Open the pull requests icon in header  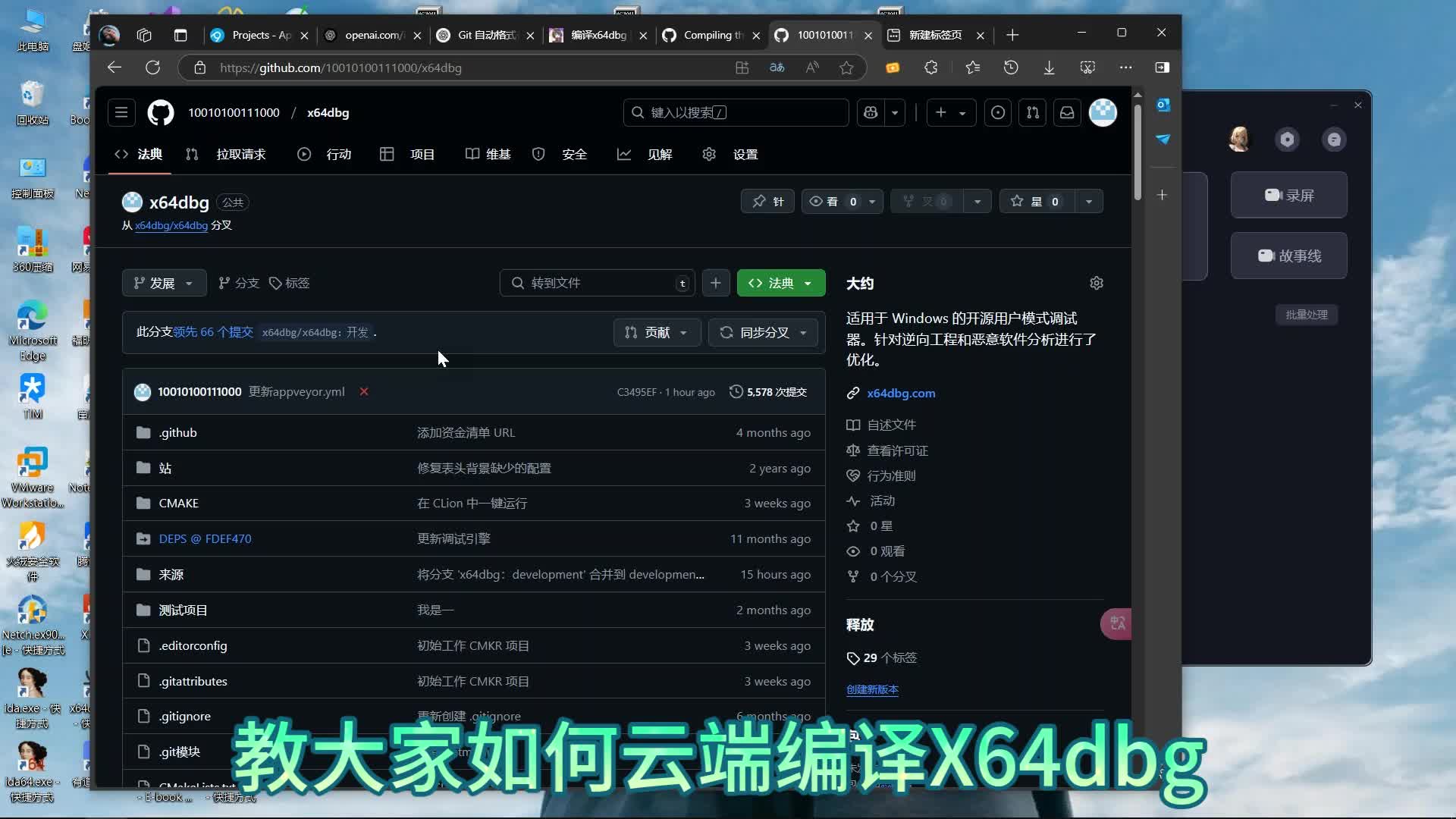click(1033, 112)
